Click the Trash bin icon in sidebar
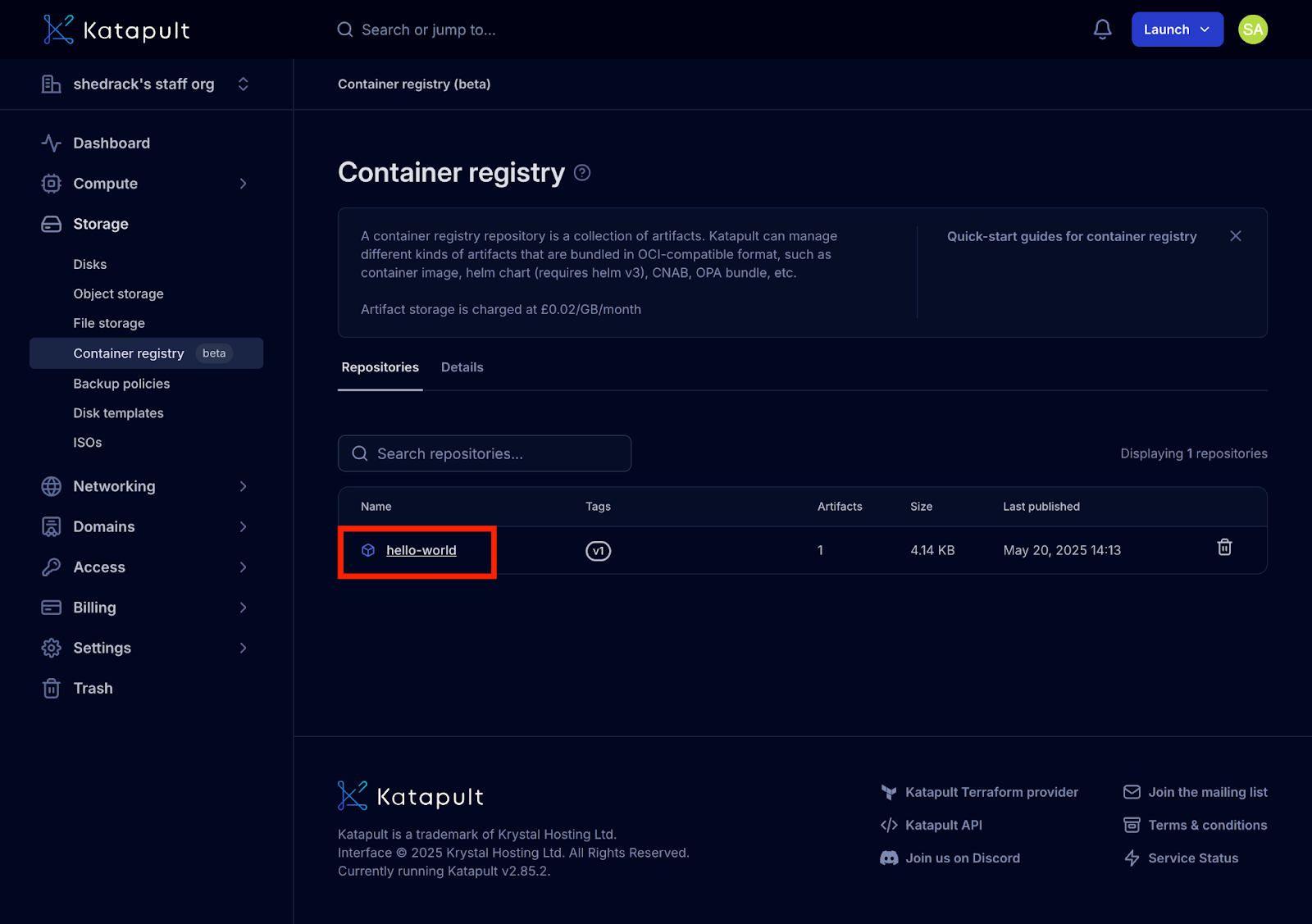Screen dimensions: 1312x924 click(51, 688)
